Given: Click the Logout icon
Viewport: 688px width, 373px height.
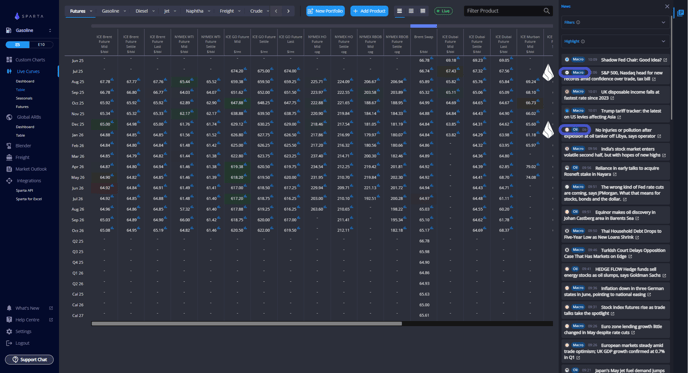Looking at the screenshot, I should pos(9,343).
